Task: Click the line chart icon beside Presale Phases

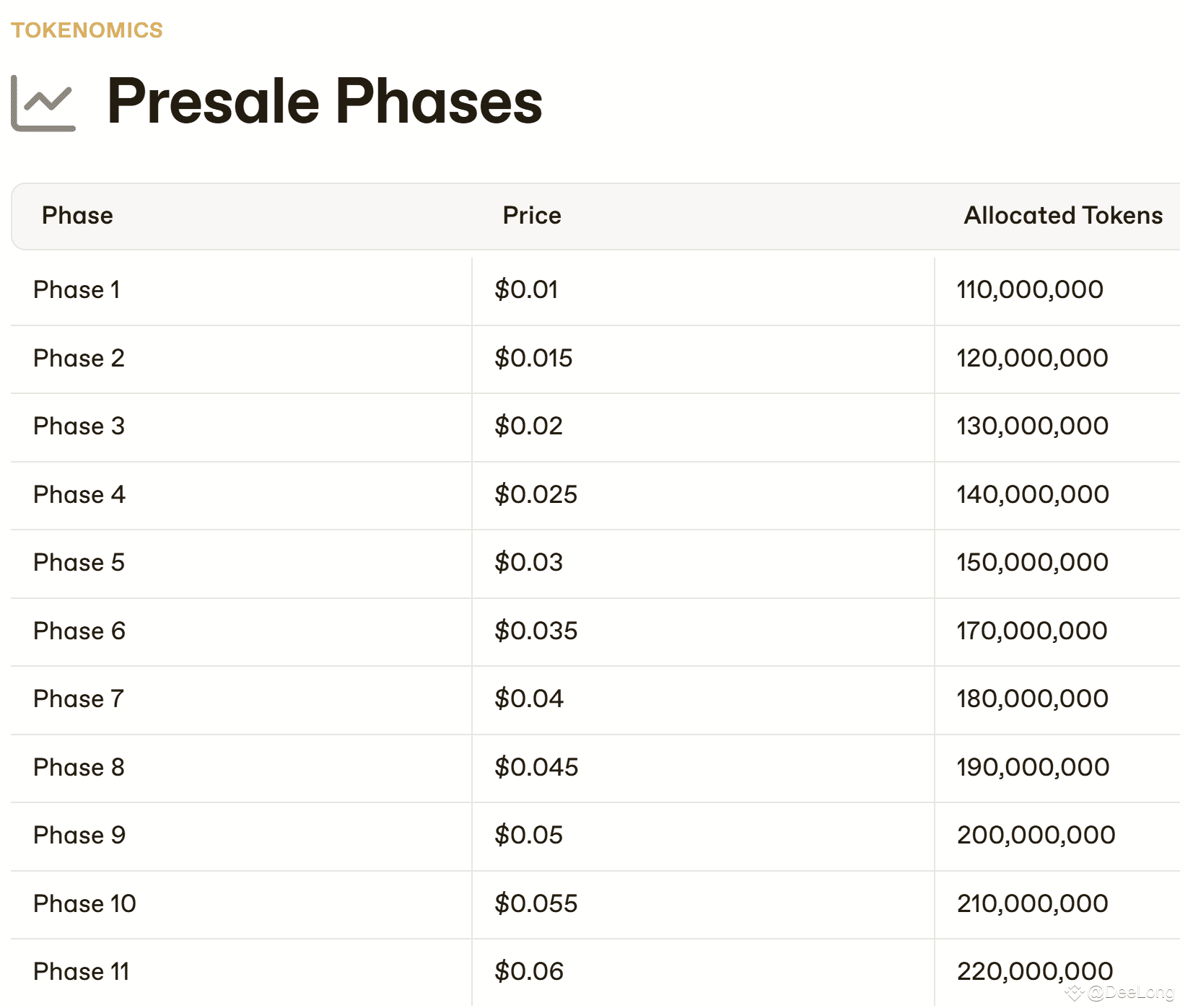Action: (43, 103)
